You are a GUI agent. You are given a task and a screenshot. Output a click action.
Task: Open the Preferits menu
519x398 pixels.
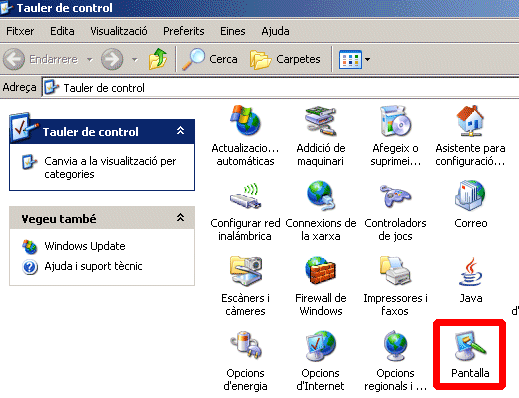pyautogui.click(x=184, y=31)
